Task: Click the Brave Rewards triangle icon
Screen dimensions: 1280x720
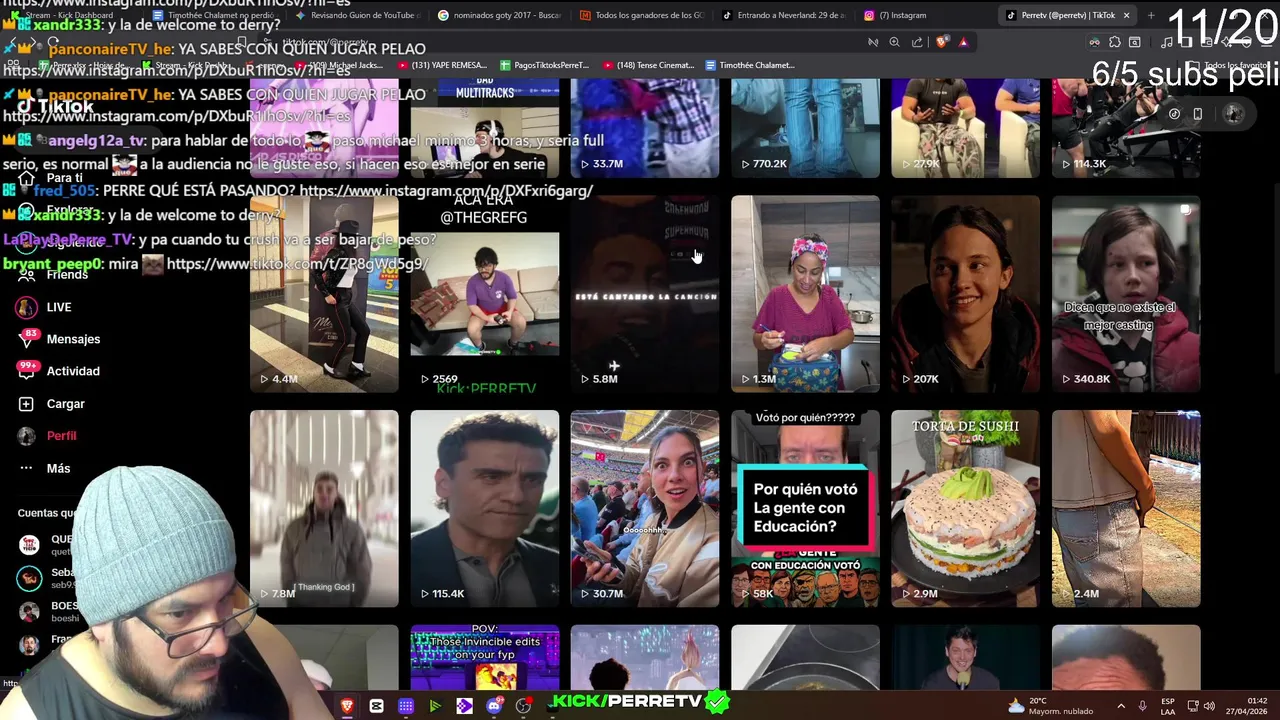Action: pyautogui.click(x=963, y=42)
